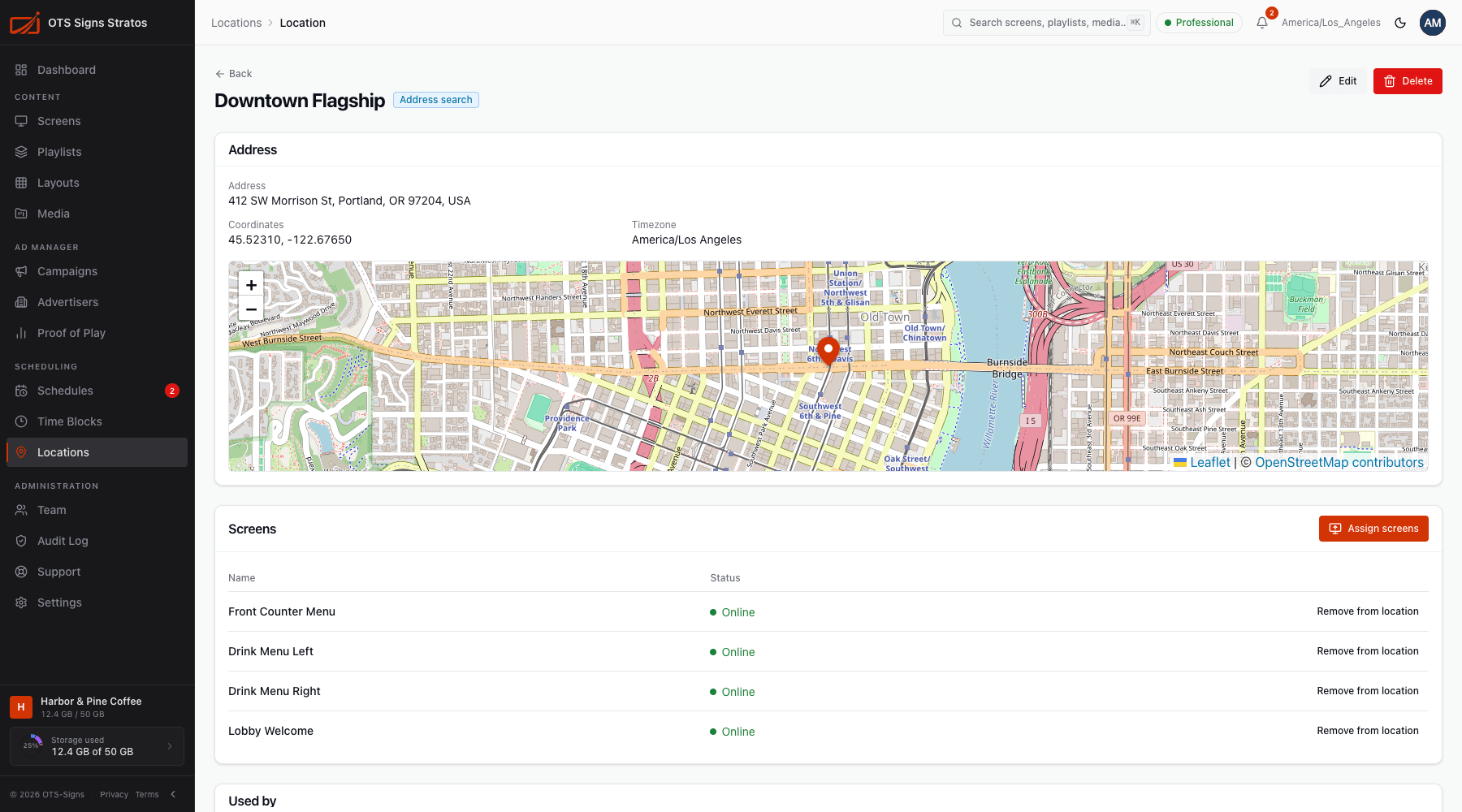This screenshot has width=1462, height=812.
Task: Open the Support sidebar item
Action: [x=97, y=572]
